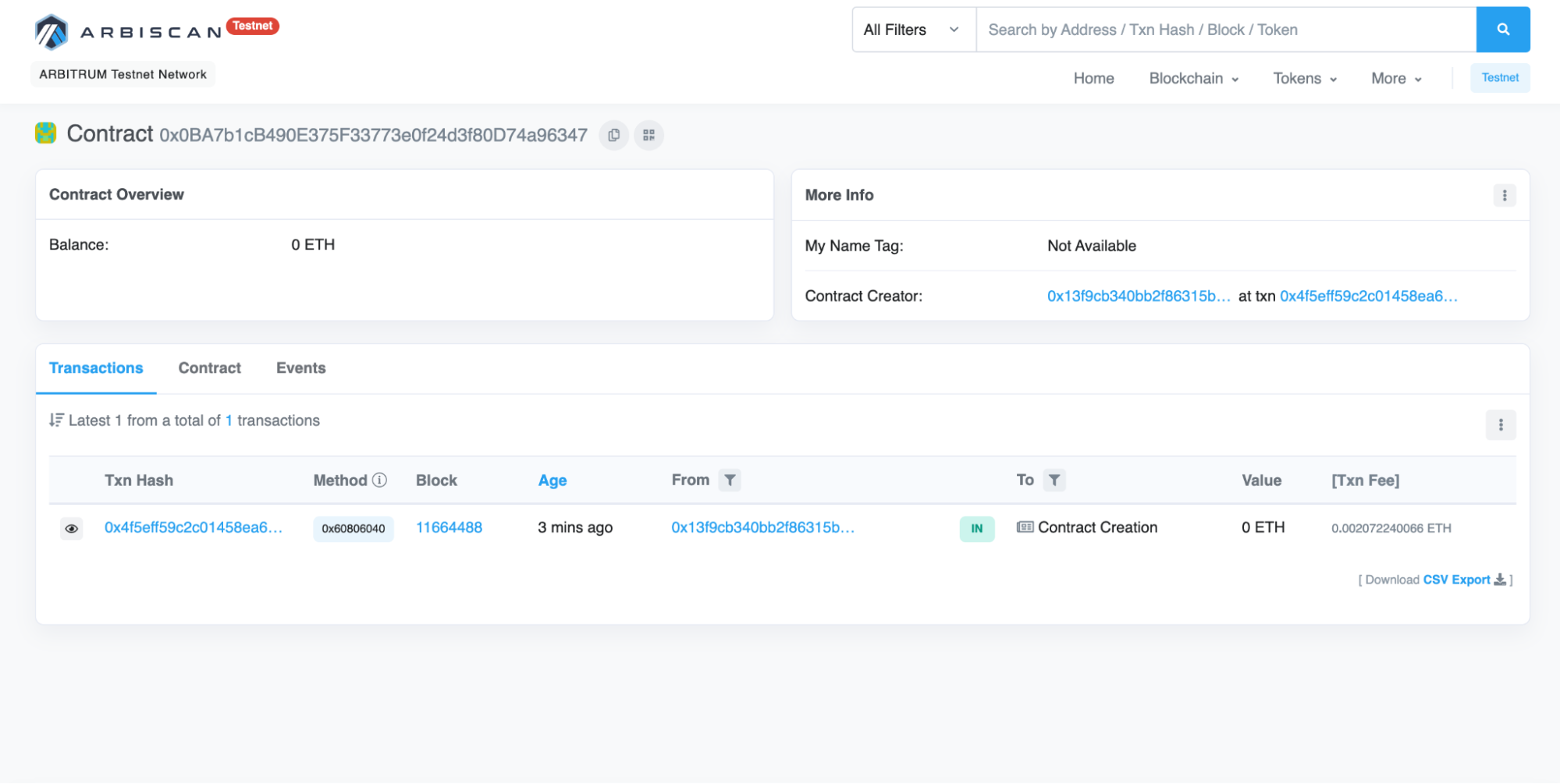Click the Arbiscan logo icon
The image size is (1560, 784).
pos(52,32)
